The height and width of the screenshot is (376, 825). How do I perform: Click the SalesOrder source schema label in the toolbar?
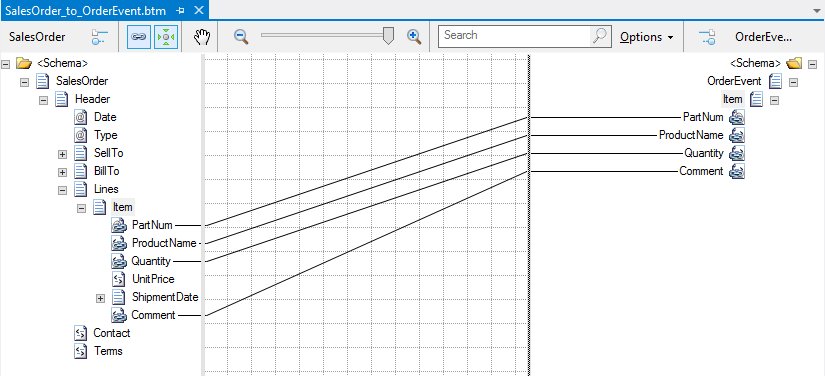tap(37, 37)
